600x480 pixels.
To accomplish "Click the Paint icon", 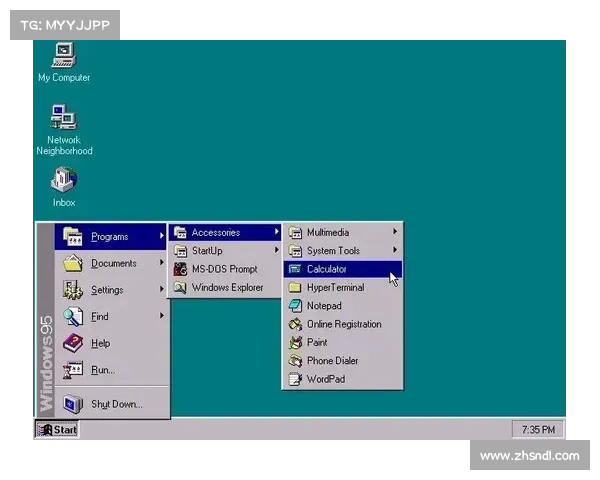I will [x=295, y=343].
